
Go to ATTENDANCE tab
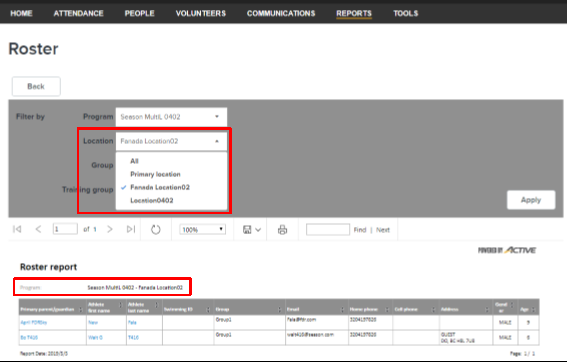(78, 13)
